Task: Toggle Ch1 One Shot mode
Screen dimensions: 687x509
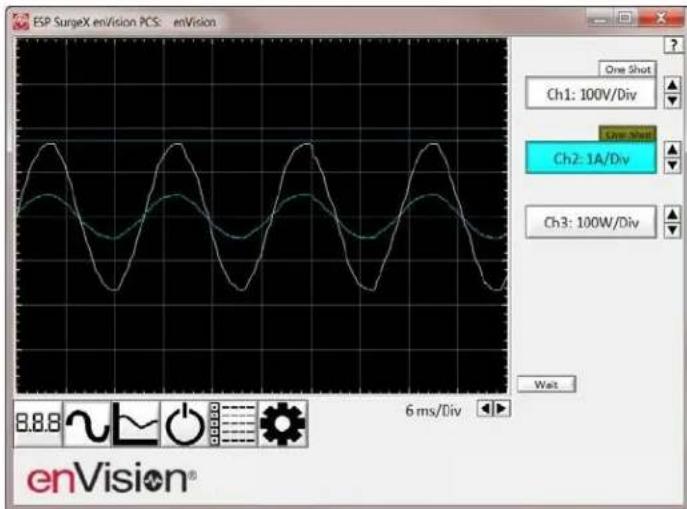Action: [627, 69]
